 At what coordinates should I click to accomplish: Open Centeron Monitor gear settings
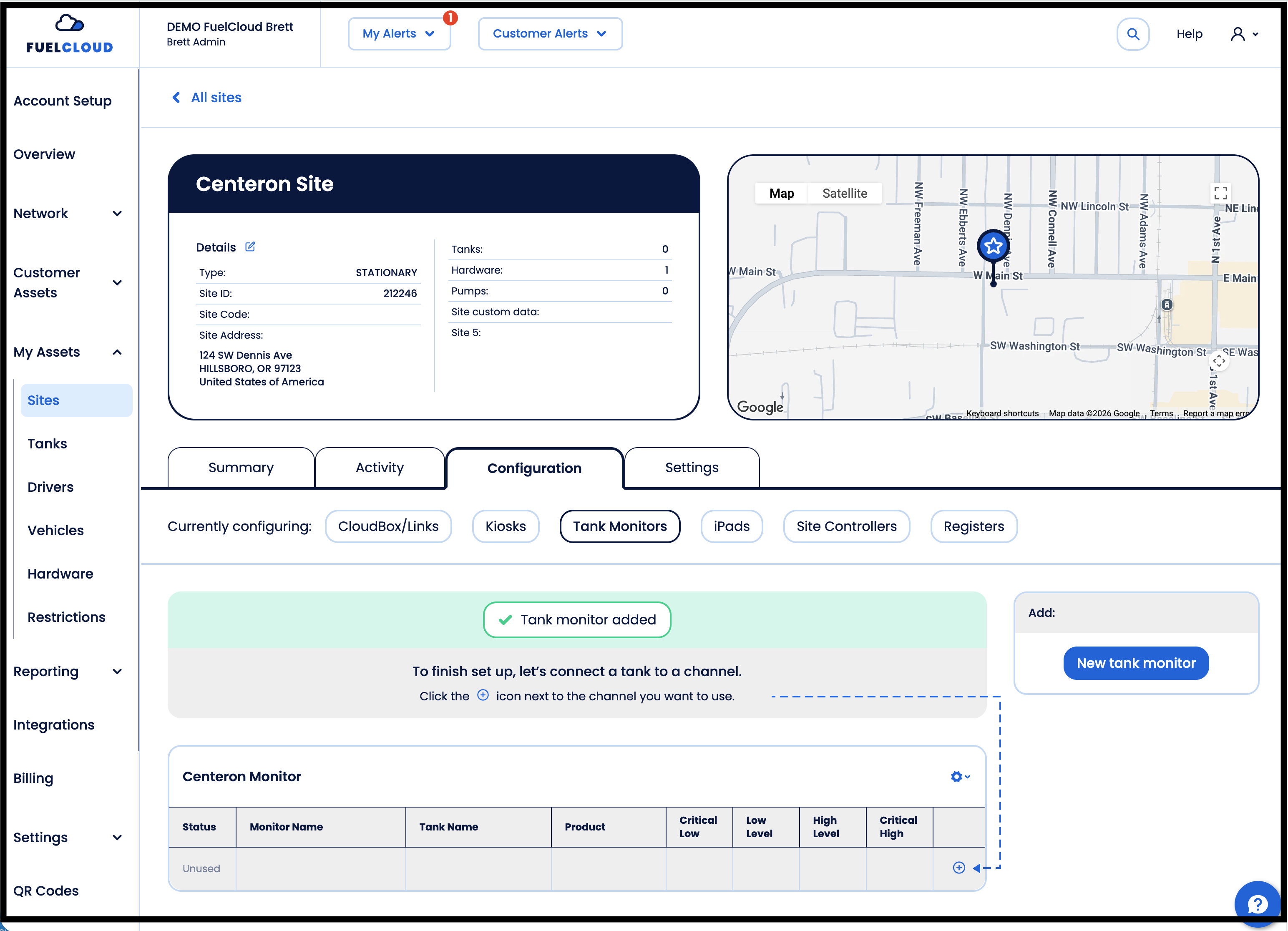click(x=960, y=777)
